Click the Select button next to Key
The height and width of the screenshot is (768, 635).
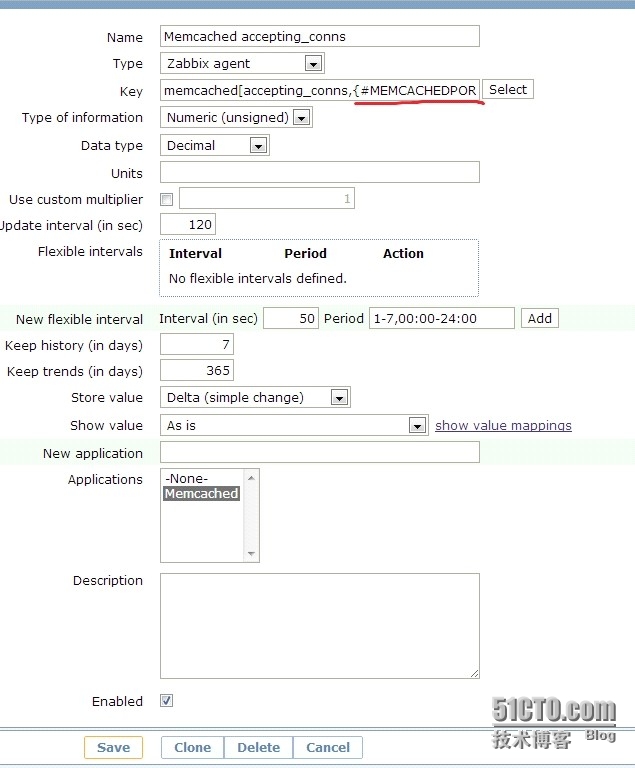coord(508,90)
